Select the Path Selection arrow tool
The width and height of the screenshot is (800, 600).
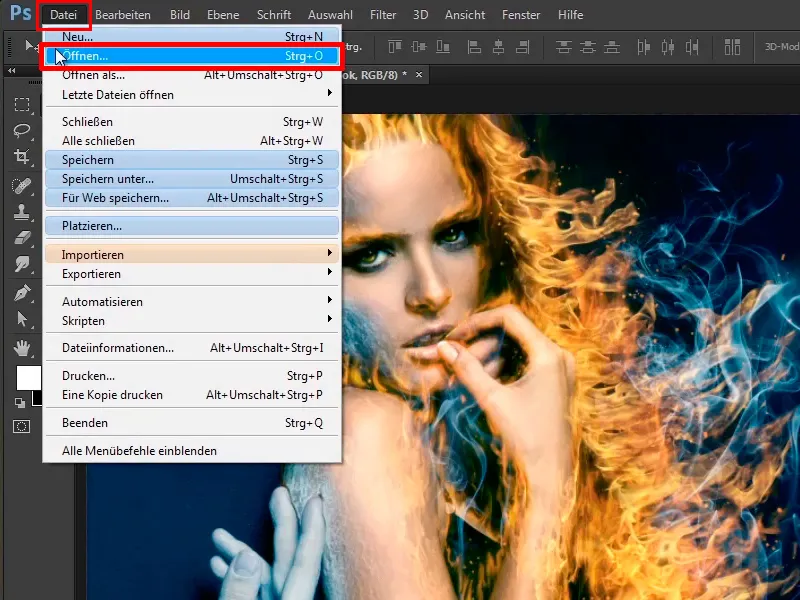click(x=21, y=319)
